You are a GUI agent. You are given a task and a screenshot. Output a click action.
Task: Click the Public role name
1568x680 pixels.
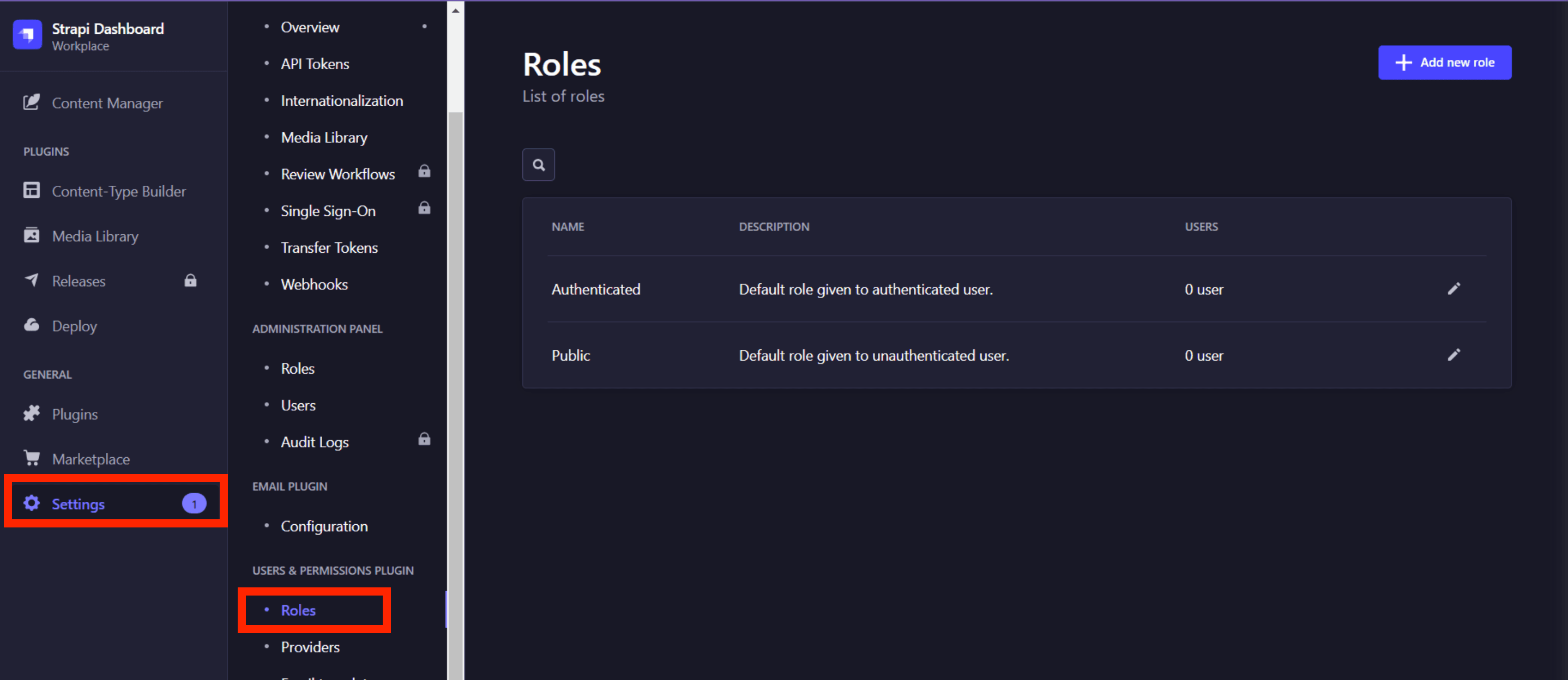(571, 355)
